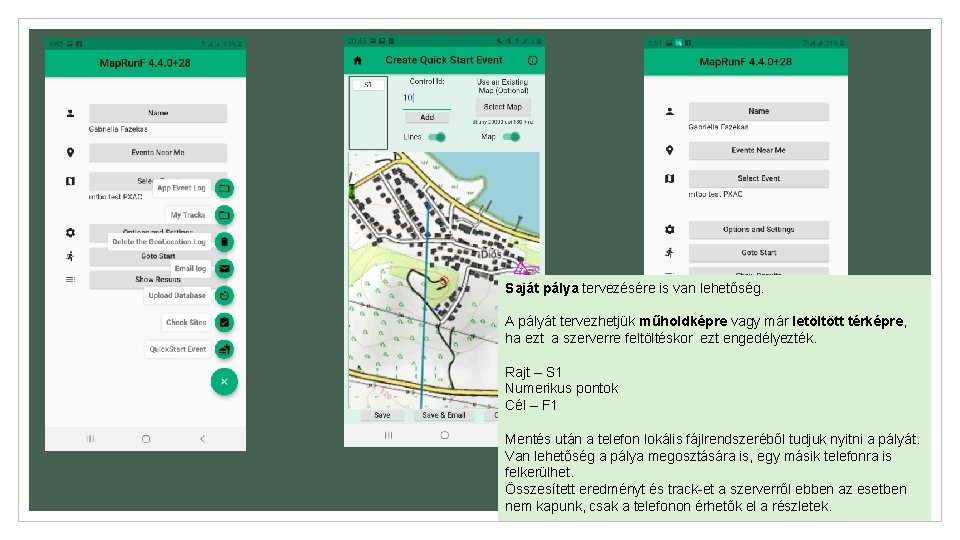The width and height of the screenshot is (960, 540).
Task: Toggle the Map switch
Action: [x=511, y=137]
